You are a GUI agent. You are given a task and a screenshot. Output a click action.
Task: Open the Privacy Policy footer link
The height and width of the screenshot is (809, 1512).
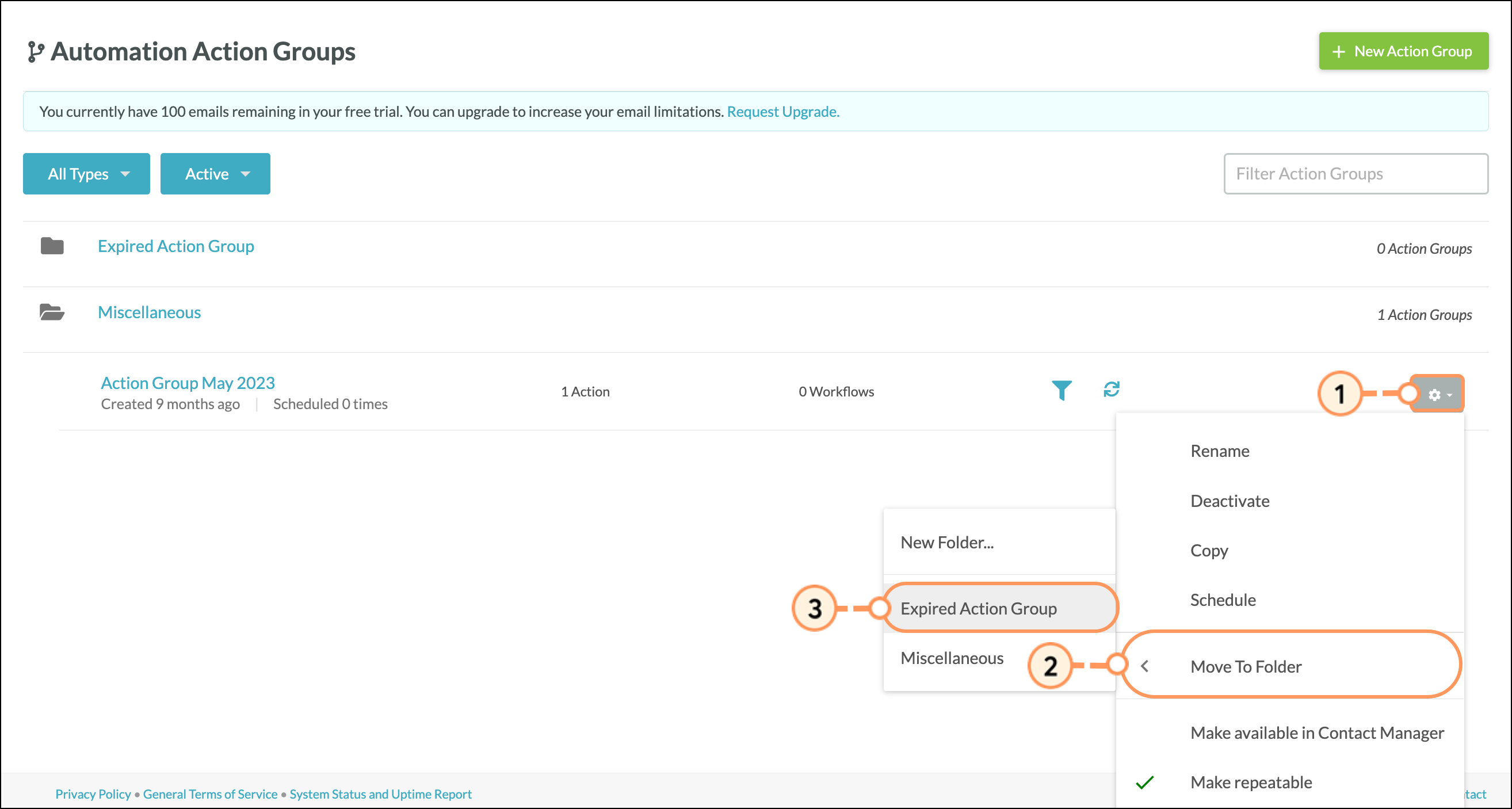tap(93, 793)
